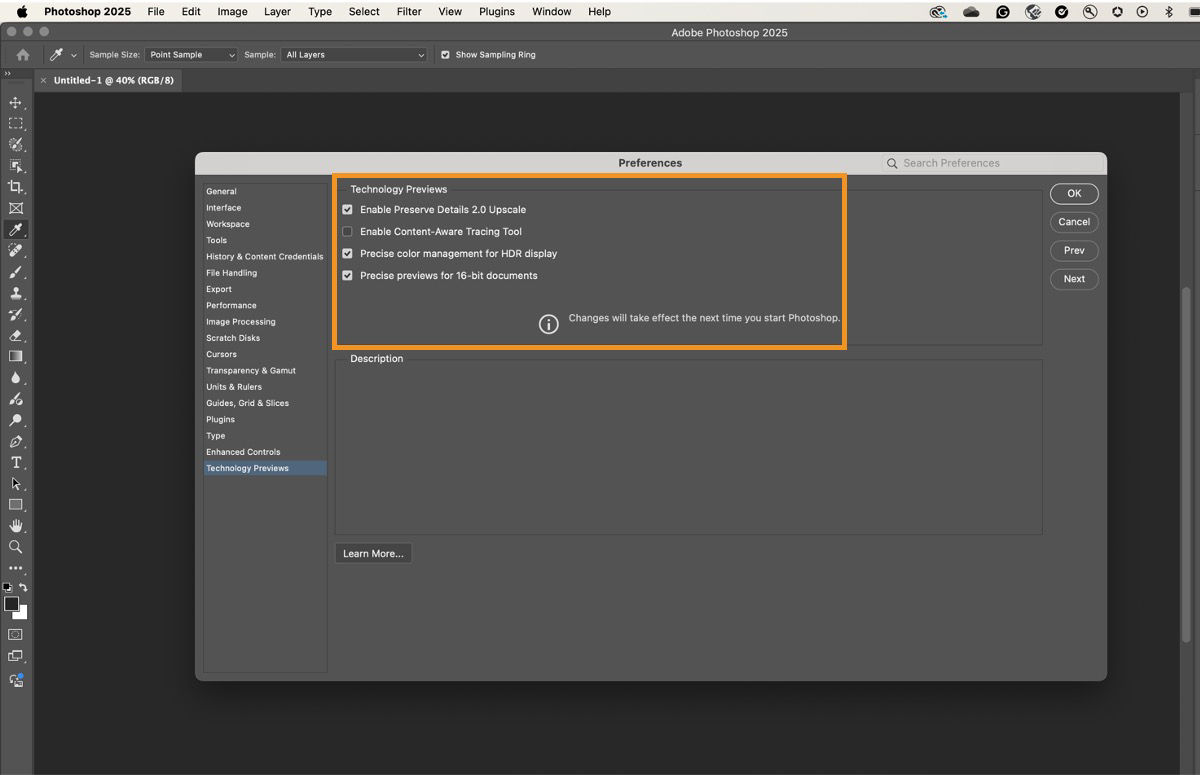Enable the Content-Aware Tracing Tool checkbox
Screen dimensions: 1200x775
pyautogui.click(x=347, y=231)
